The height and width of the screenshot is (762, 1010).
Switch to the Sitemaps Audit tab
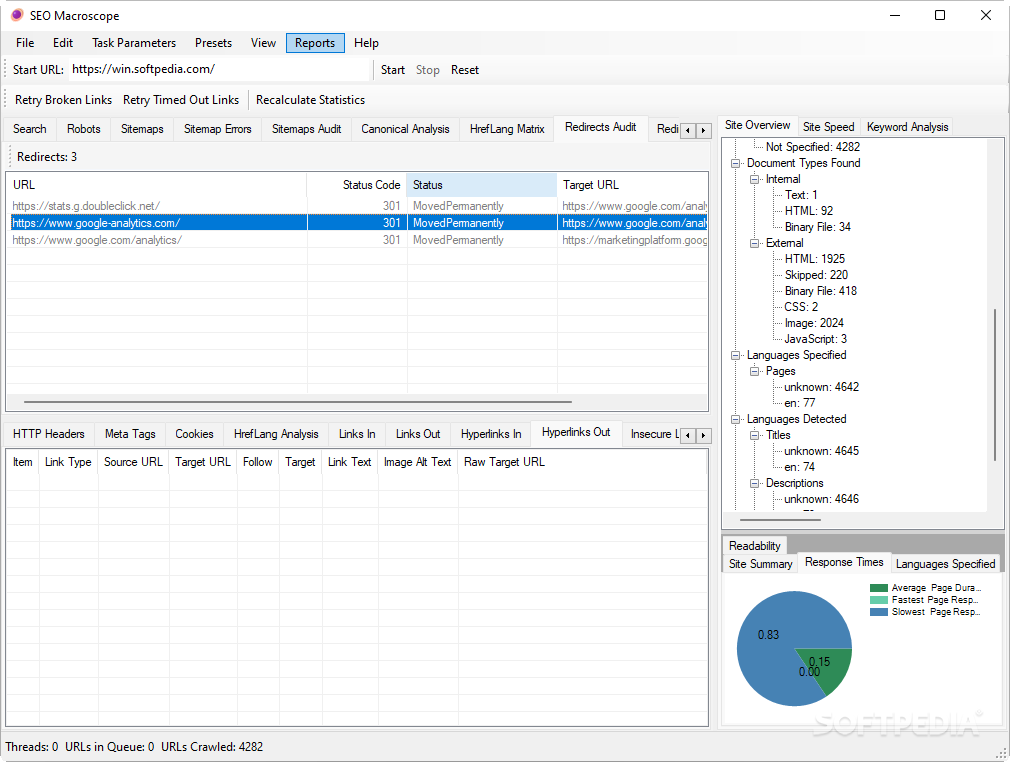(x=307, y=129)
